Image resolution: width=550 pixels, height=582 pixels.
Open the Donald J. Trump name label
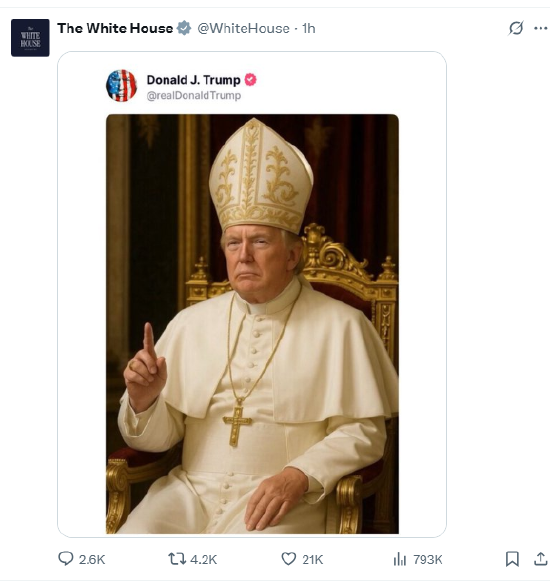(193, 80)
